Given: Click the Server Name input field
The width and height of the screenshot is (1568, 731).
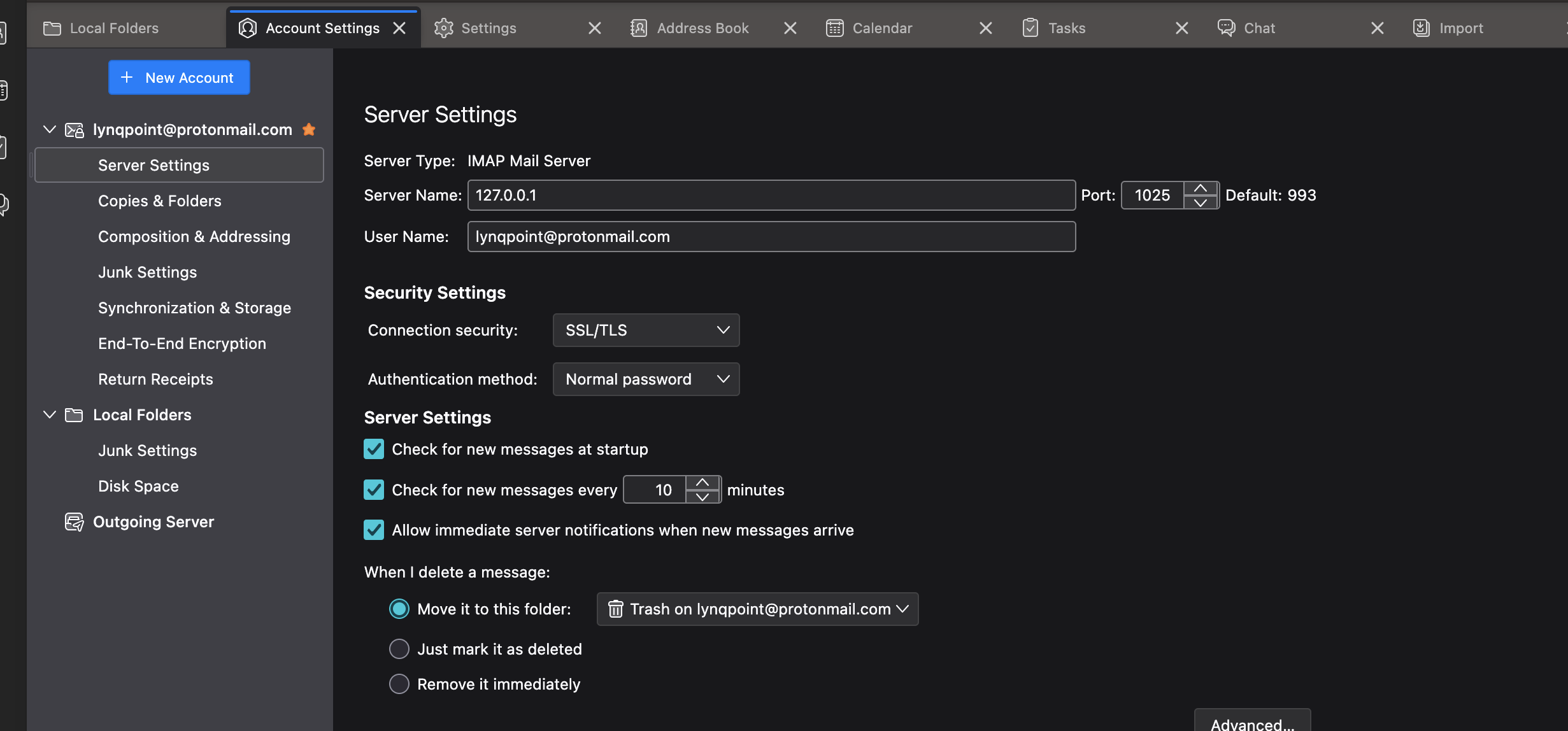Looking at the screenshot, I should point(771,195).
